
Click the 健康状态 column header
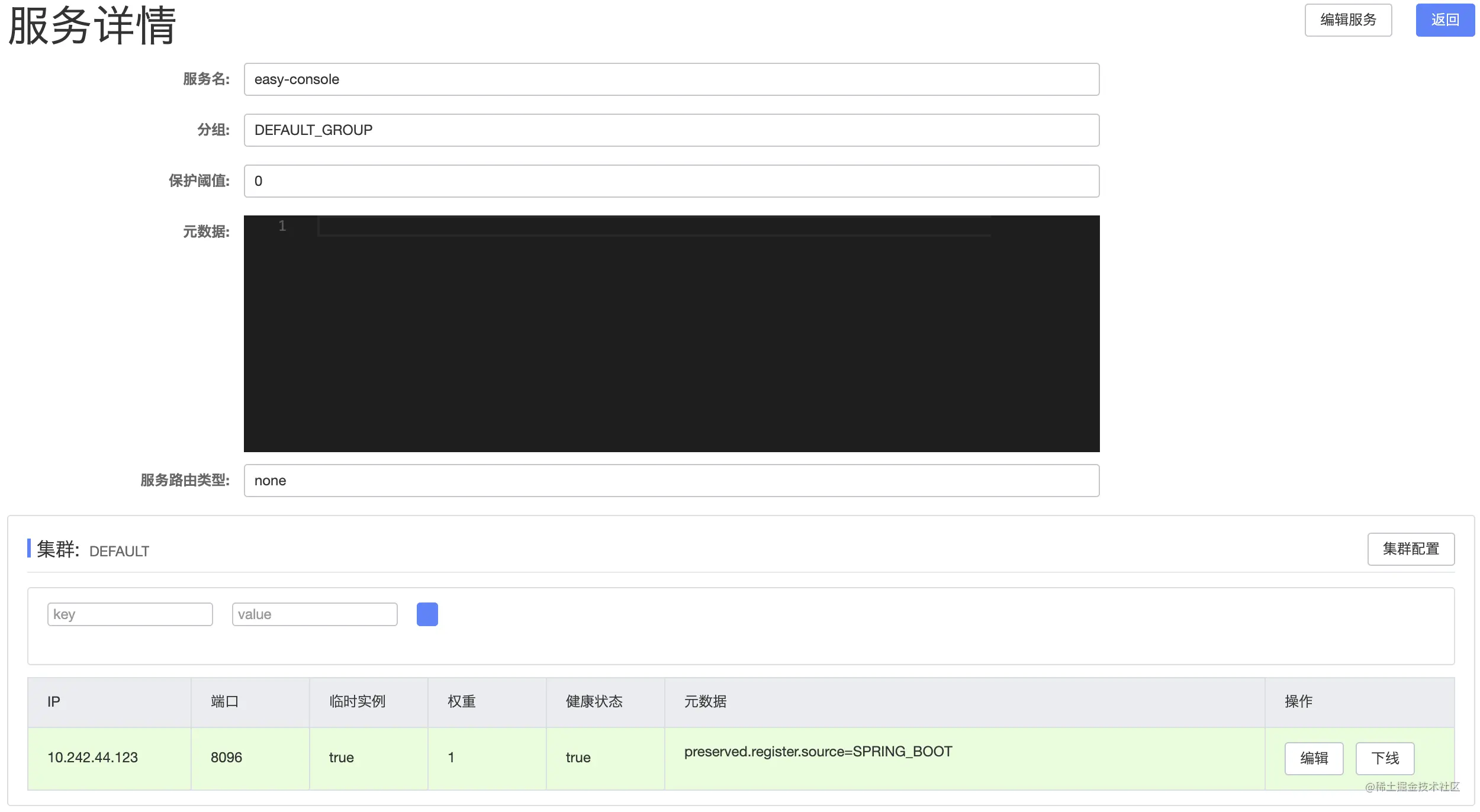[x=594, y=701]
